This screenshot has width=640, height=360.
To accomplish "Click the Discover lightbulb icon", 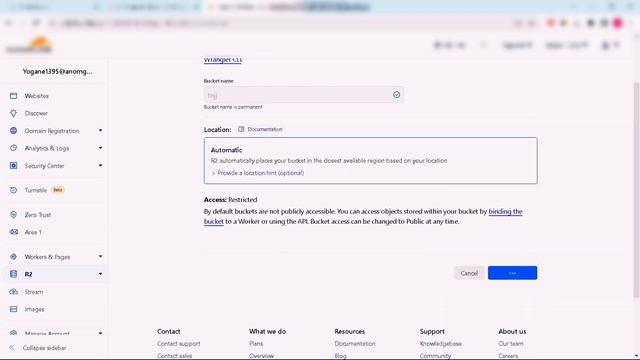I will 13,113.
